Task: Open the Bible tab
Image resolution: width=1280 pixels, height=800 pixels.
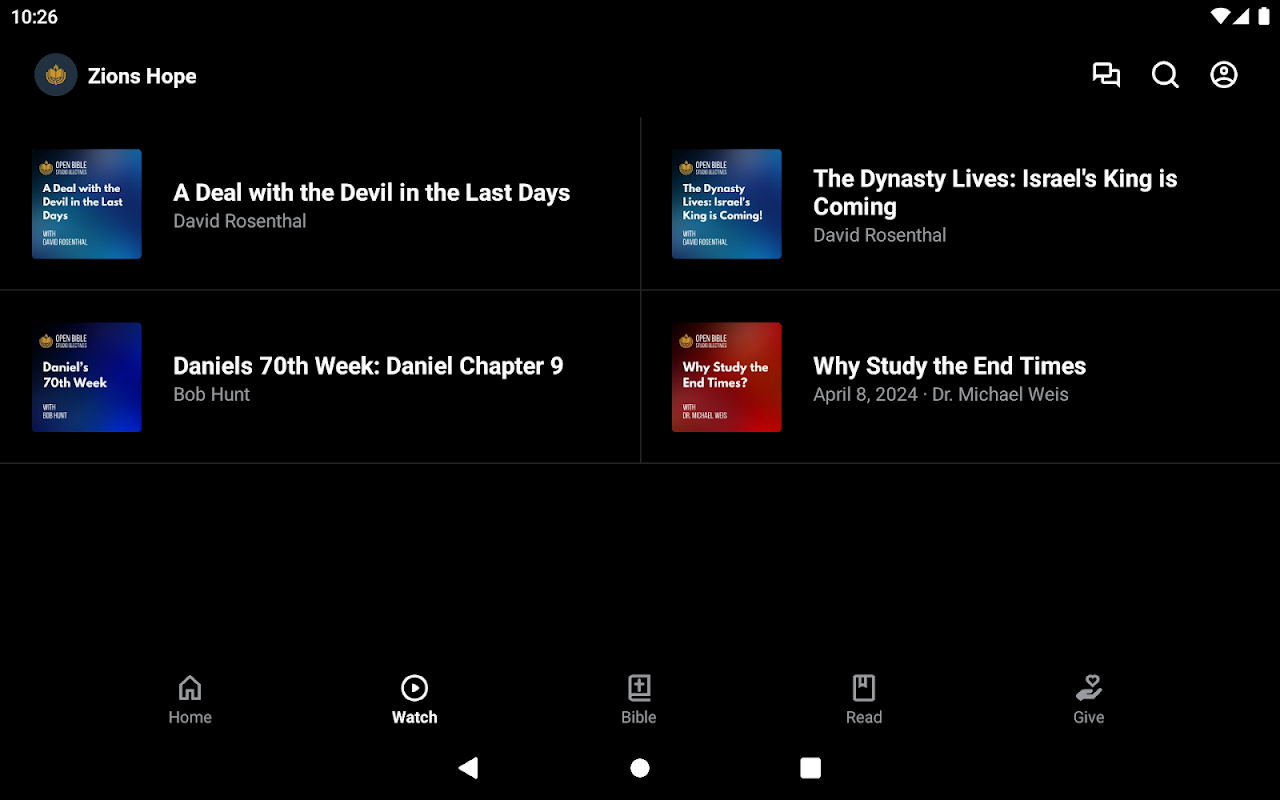Action: [x=639, y=700]
